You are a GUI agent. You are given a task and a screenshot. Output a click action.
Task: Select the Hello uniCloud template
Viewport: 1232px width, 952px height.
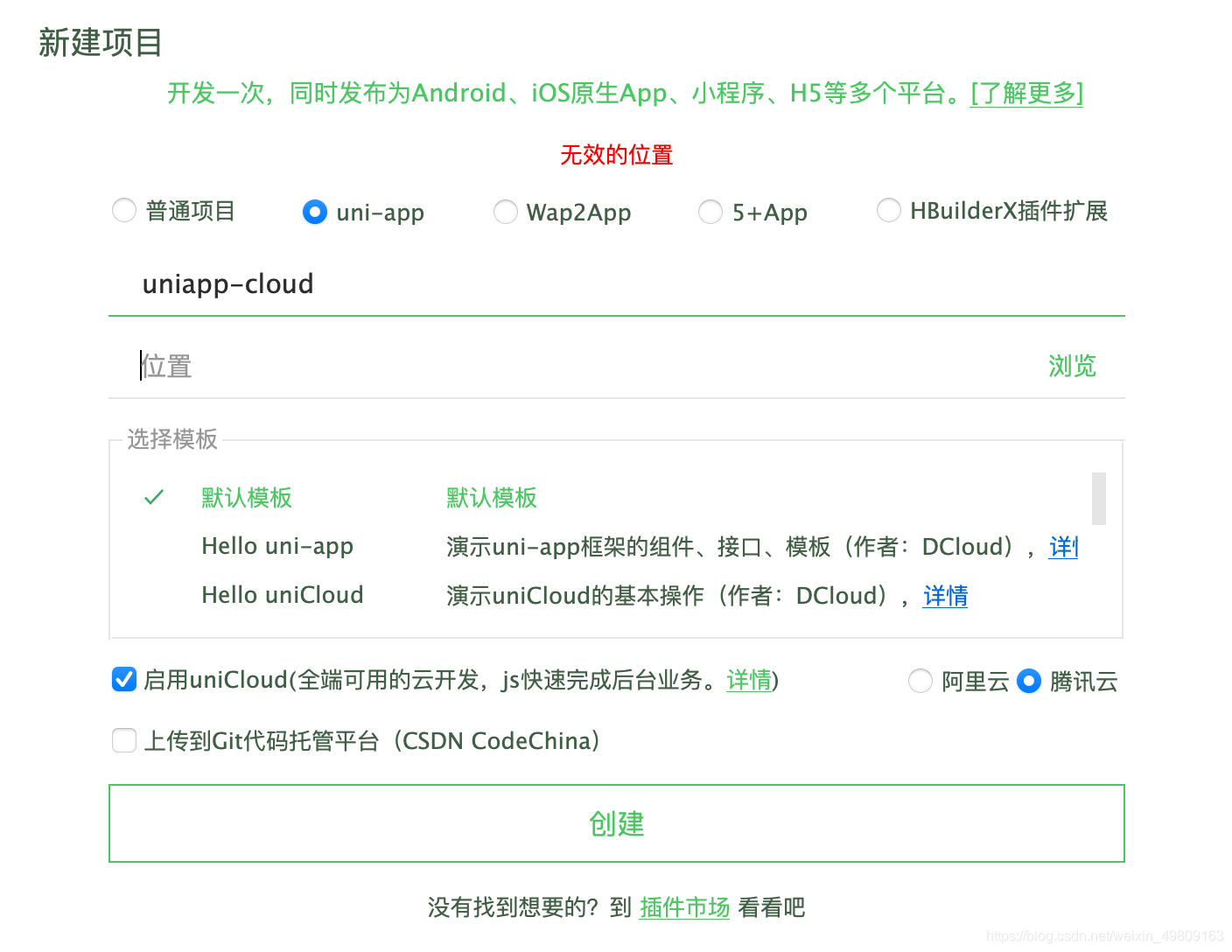tap(282, 595)
